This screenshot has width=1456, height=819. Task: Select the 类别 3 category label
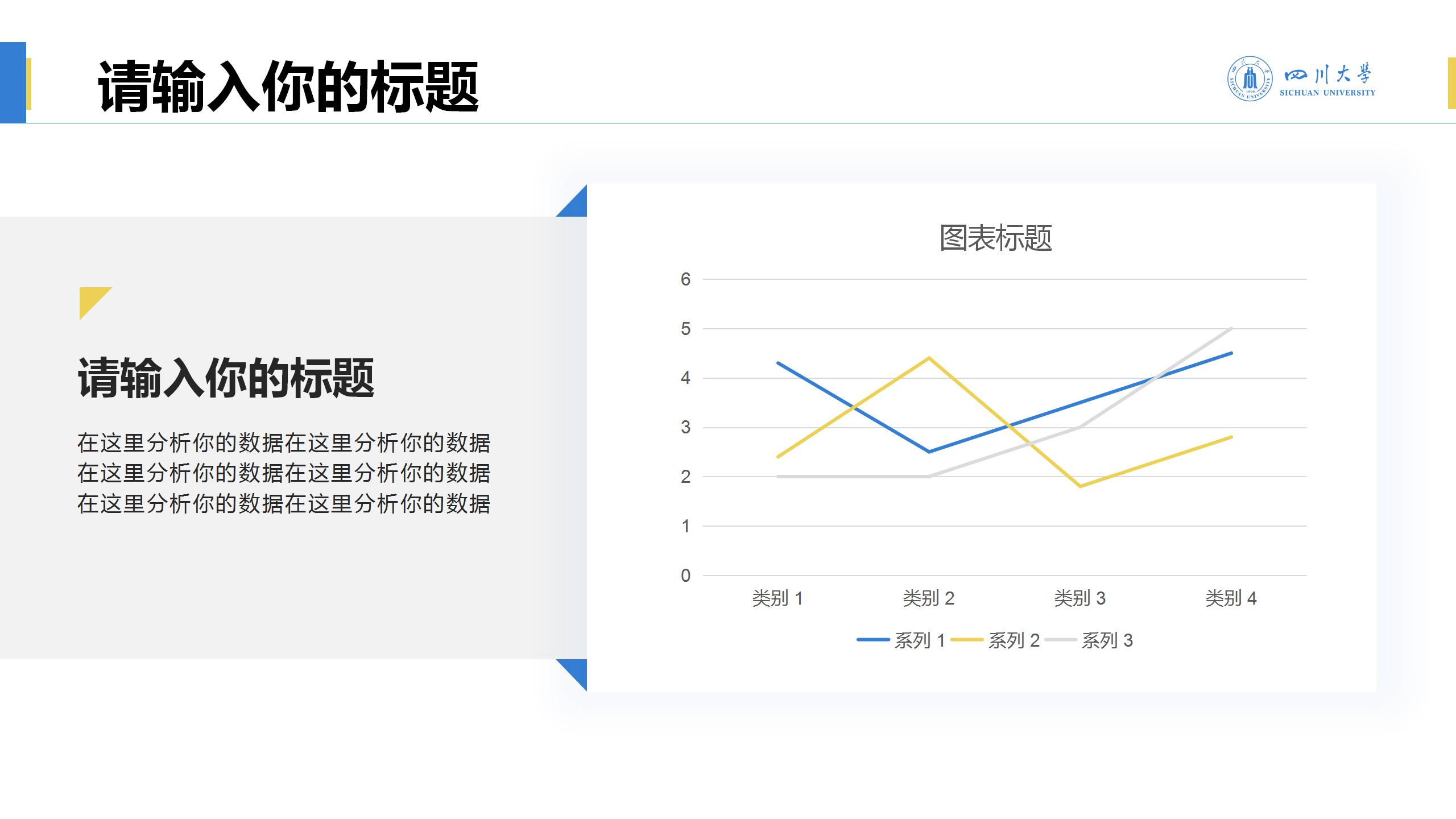1079,598
